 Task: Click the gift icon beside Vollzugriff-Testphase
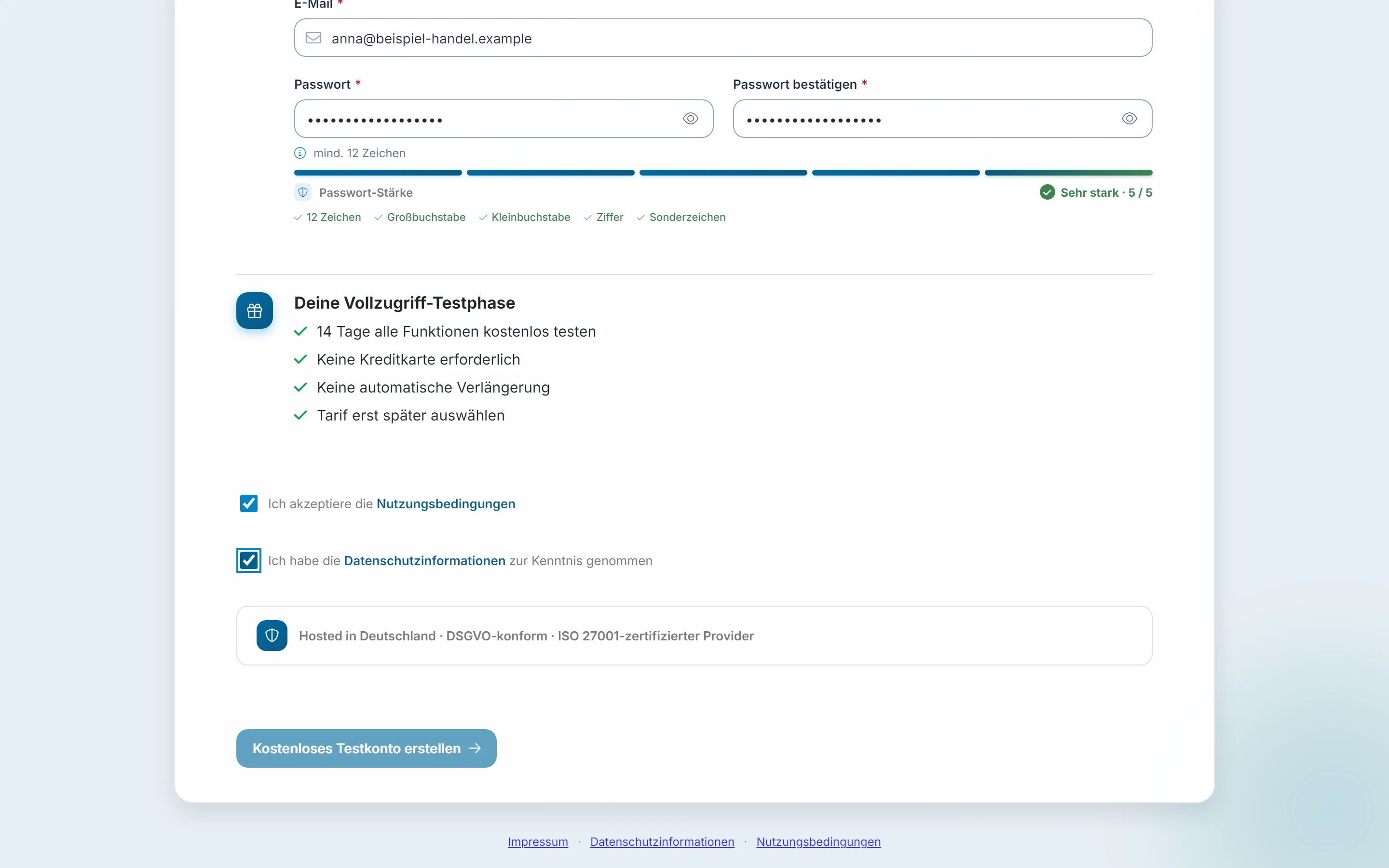(x=255, y=311)
